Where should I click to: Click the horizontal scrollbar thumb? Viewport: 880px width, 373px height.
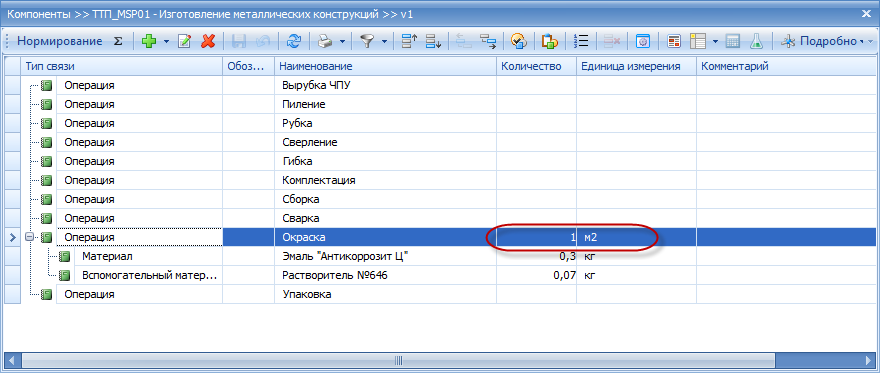click(398, 360)
